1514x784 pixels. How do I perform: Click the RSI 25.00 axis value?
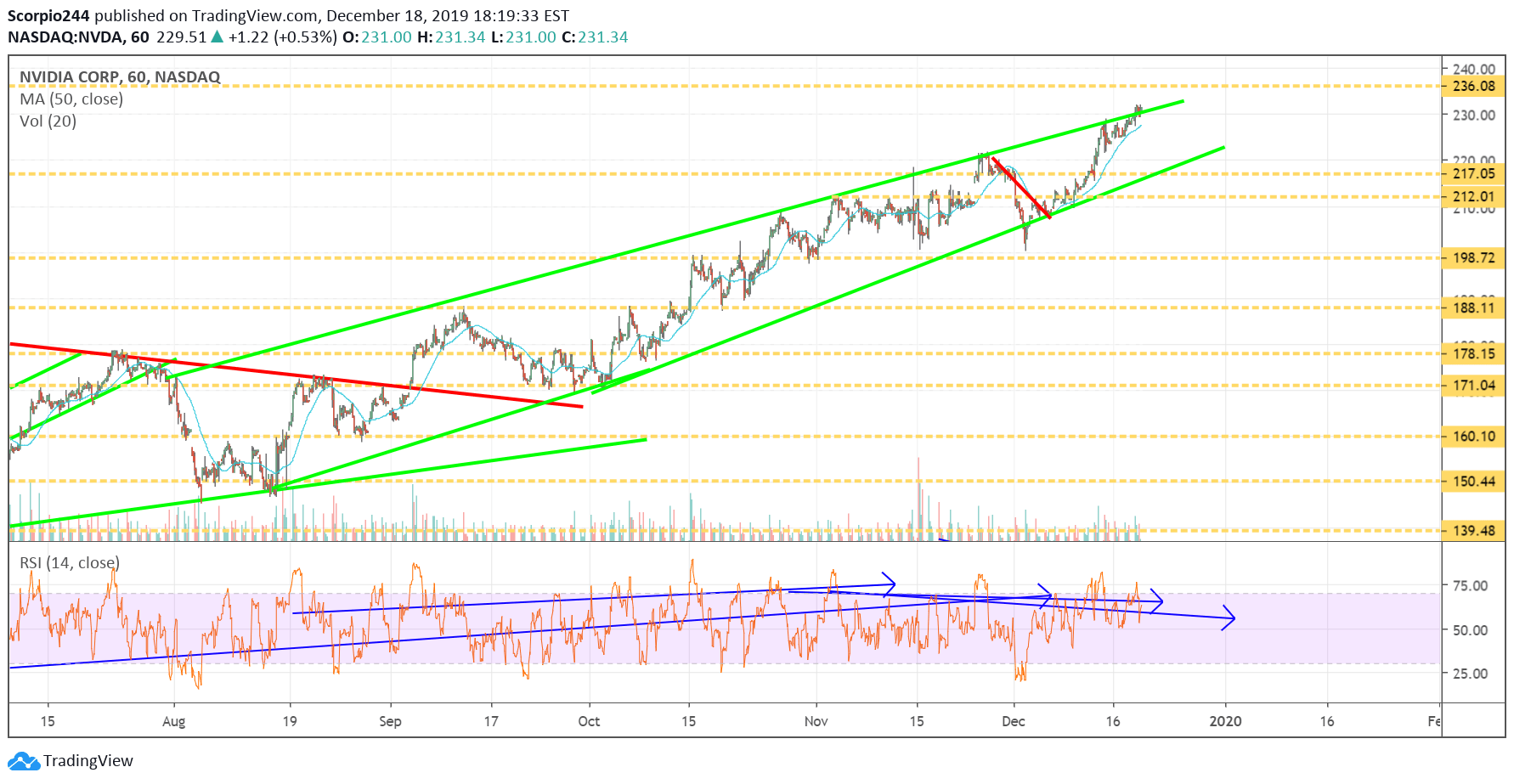pos(1470,674)
